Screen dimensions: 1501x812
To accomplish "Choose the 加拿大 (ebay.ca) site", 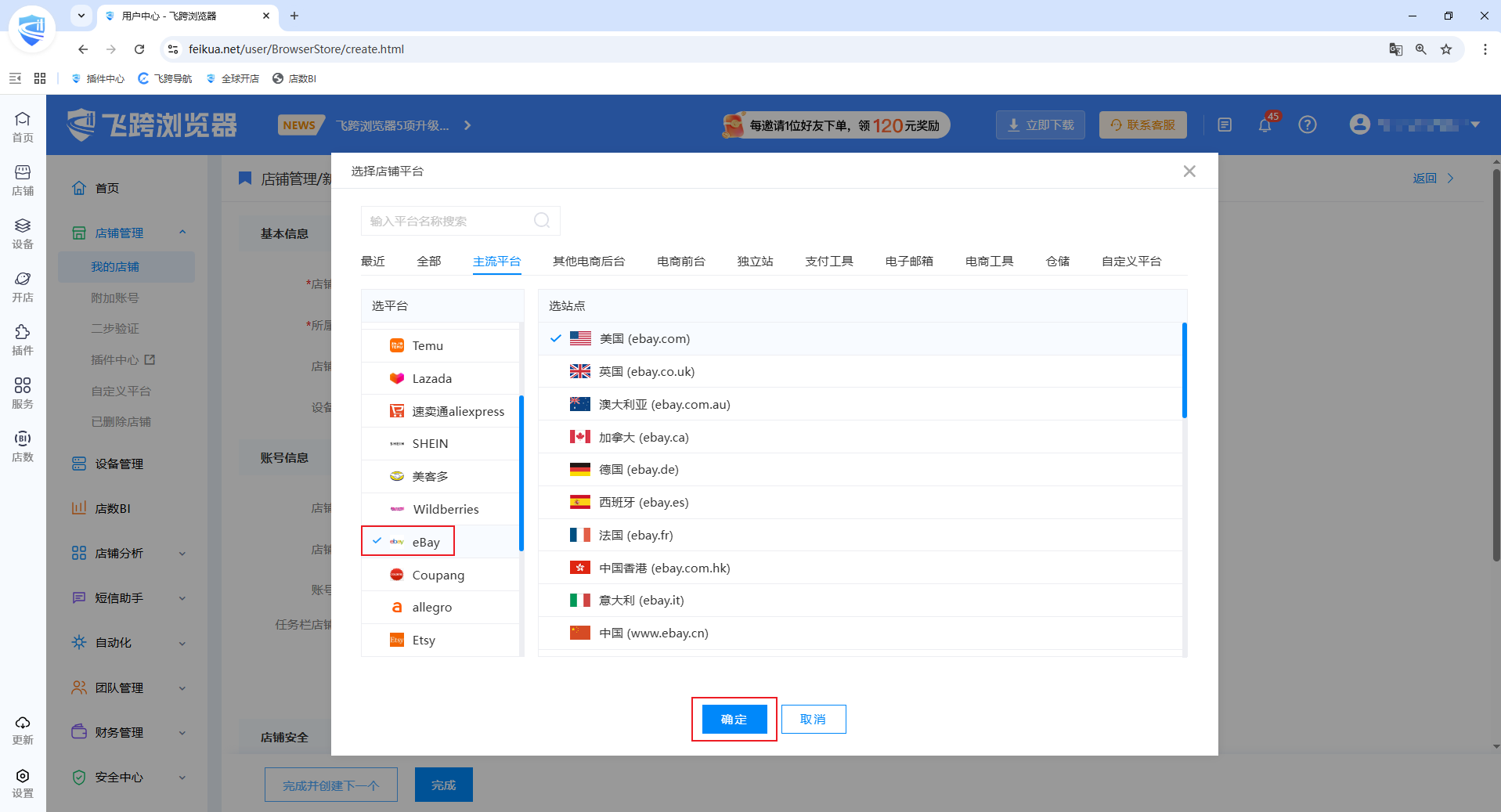I will (861, 437).
